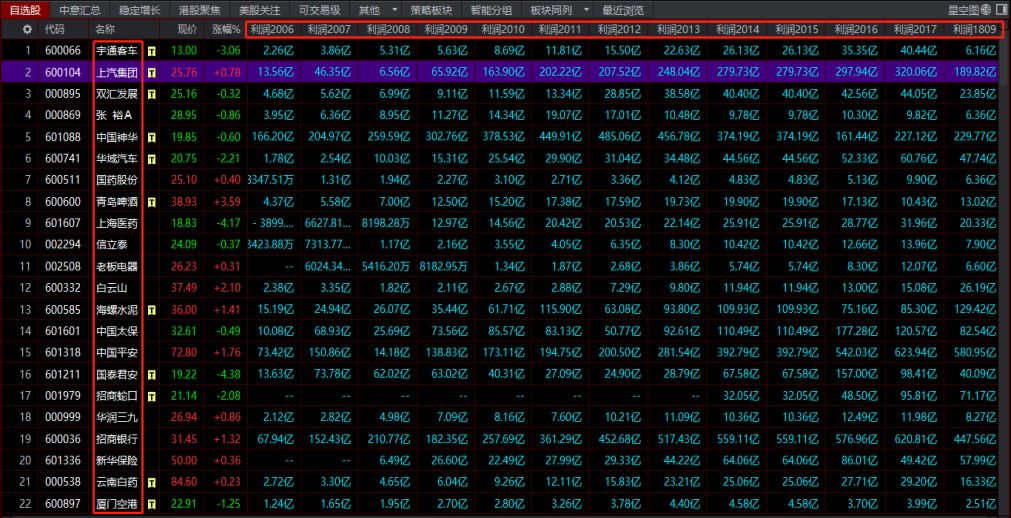Sort by the 现价 column header
Viewport: 1011px width, 518px height.
click(187, 30)
